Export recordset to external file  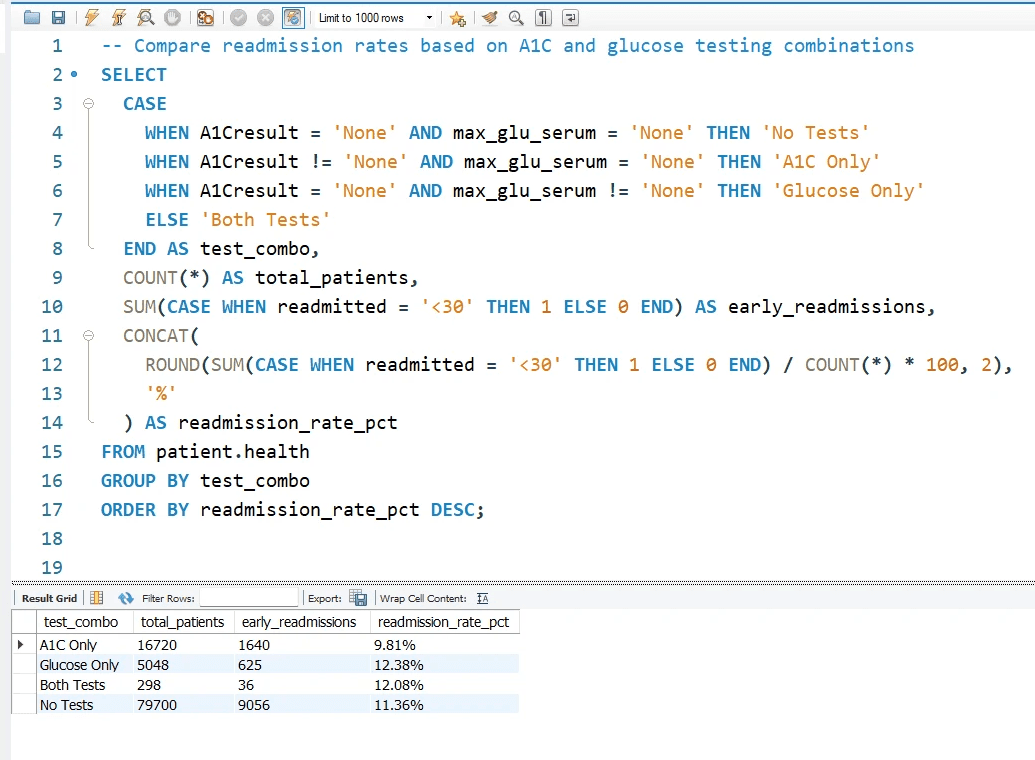[x=358, y=598]
